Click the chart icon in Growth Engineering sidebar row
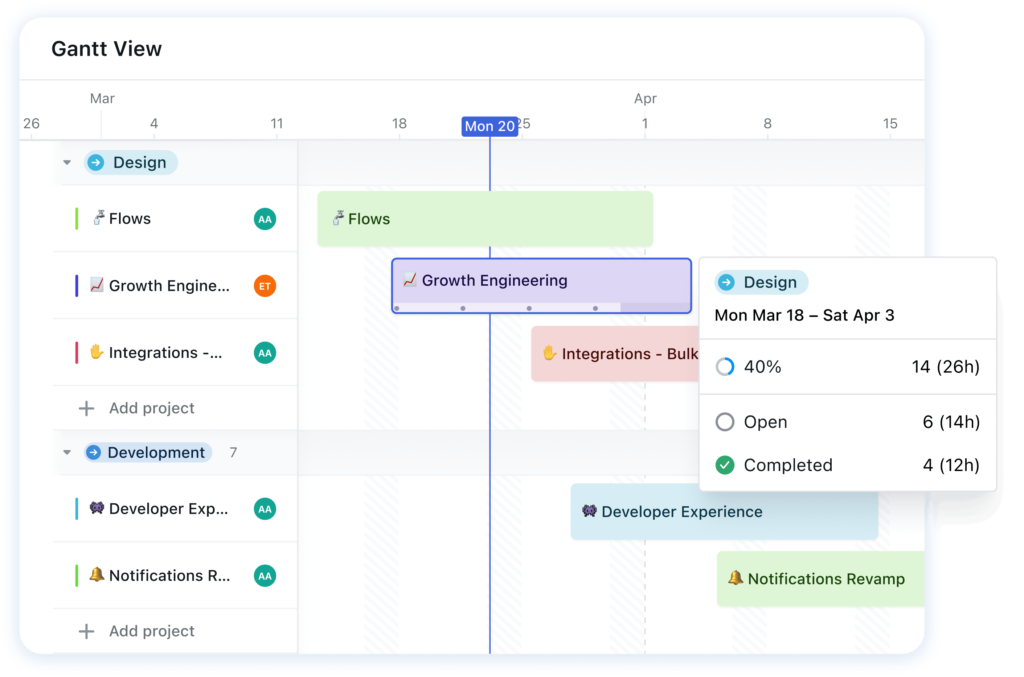1024x677 pixels. coord(97,285)
